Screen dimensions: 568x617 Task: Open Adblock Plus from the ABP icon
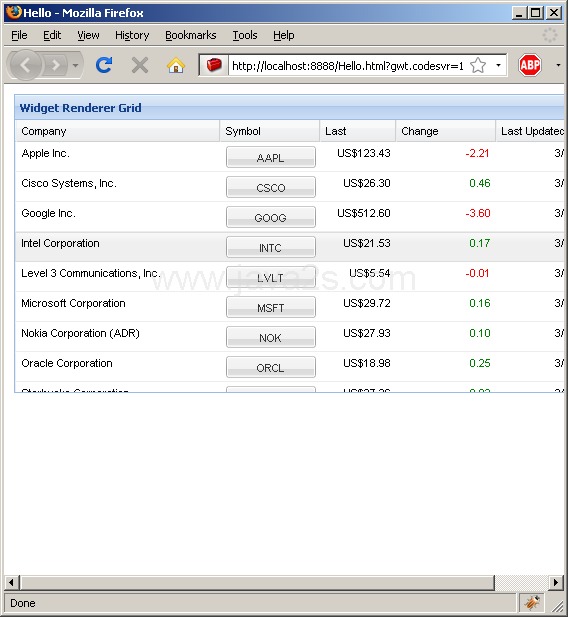click(530, 65)
